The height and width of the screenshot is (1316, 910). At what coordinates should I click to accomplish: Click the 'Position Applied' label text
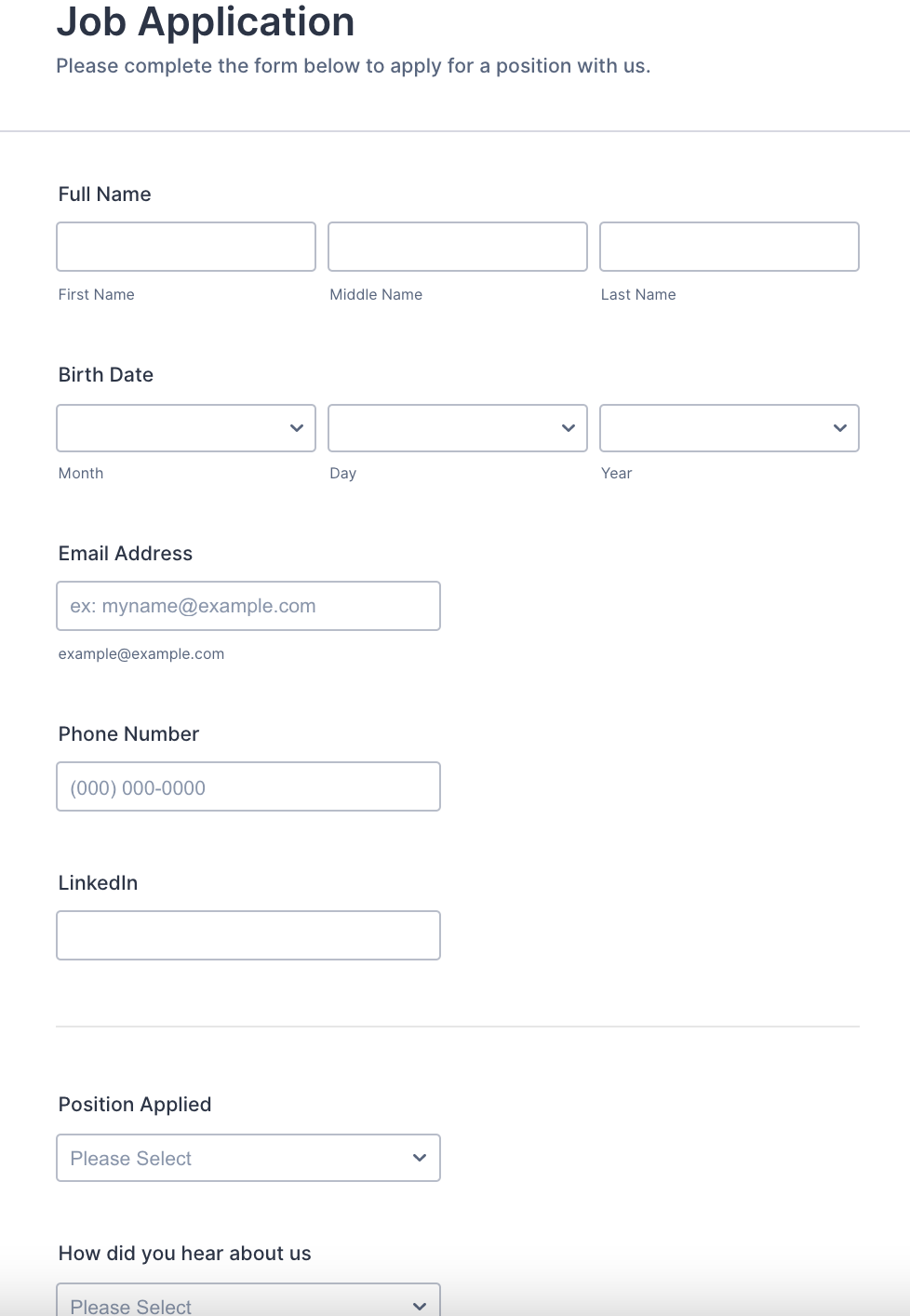click(135, 1105)
